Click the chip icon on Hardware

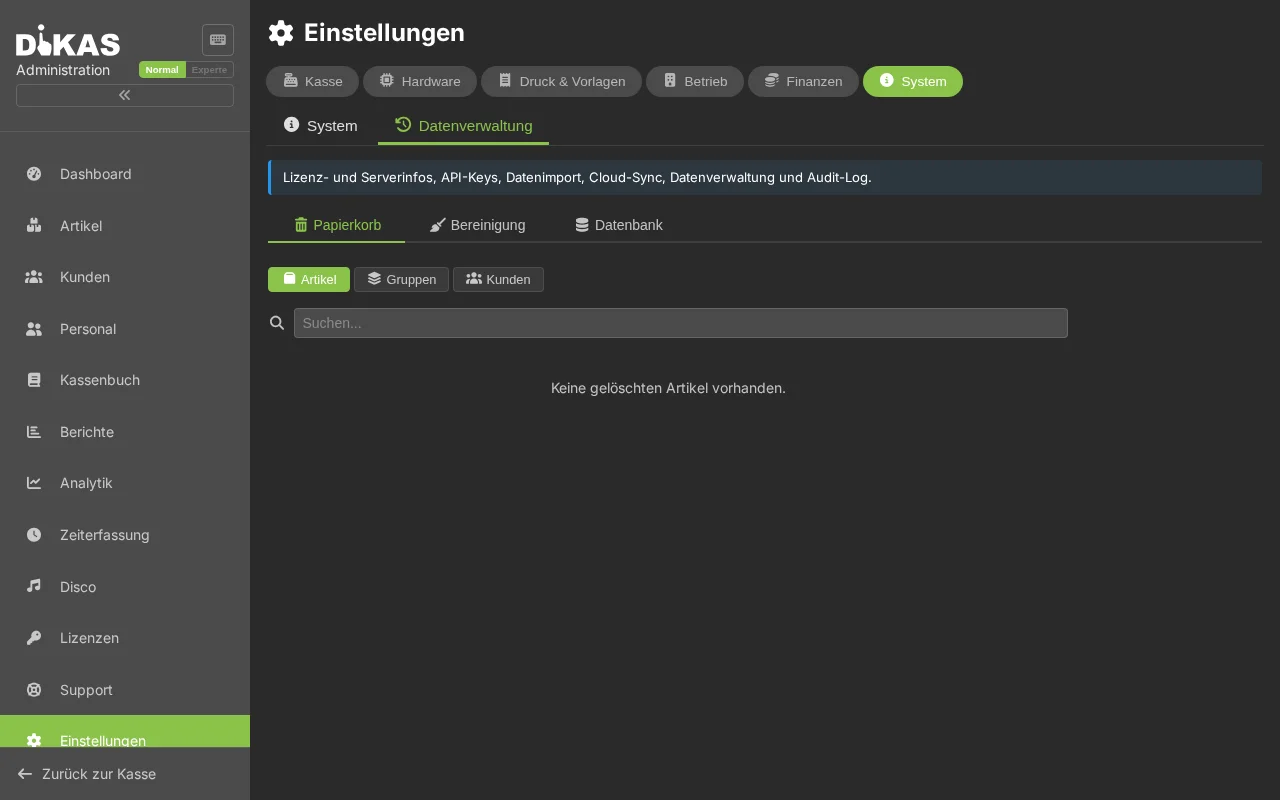387,80
